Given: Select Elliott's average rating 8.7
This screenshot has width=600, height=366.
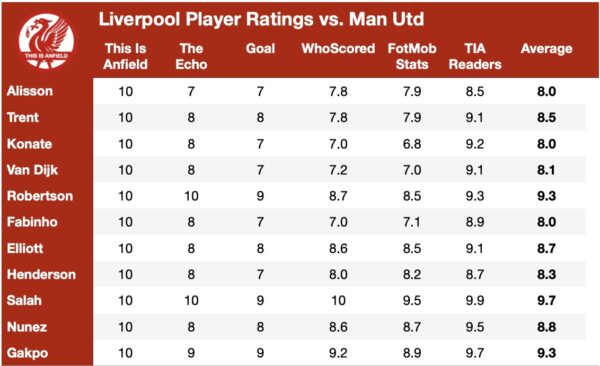Looking at the screenshot, I should click(546, 248).
